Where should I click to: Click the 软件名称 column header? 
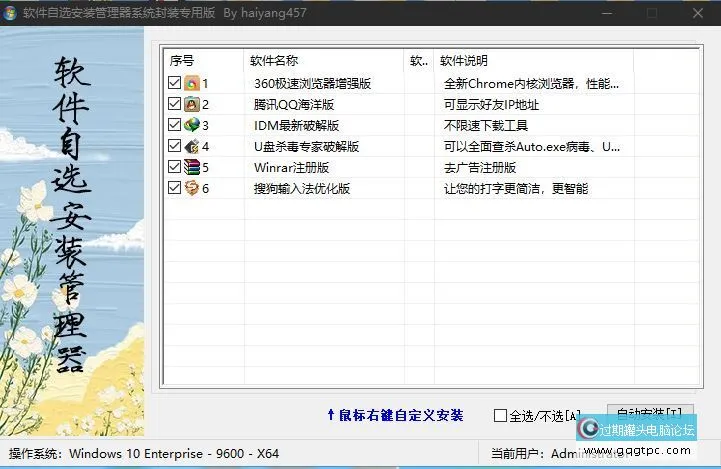324,61
